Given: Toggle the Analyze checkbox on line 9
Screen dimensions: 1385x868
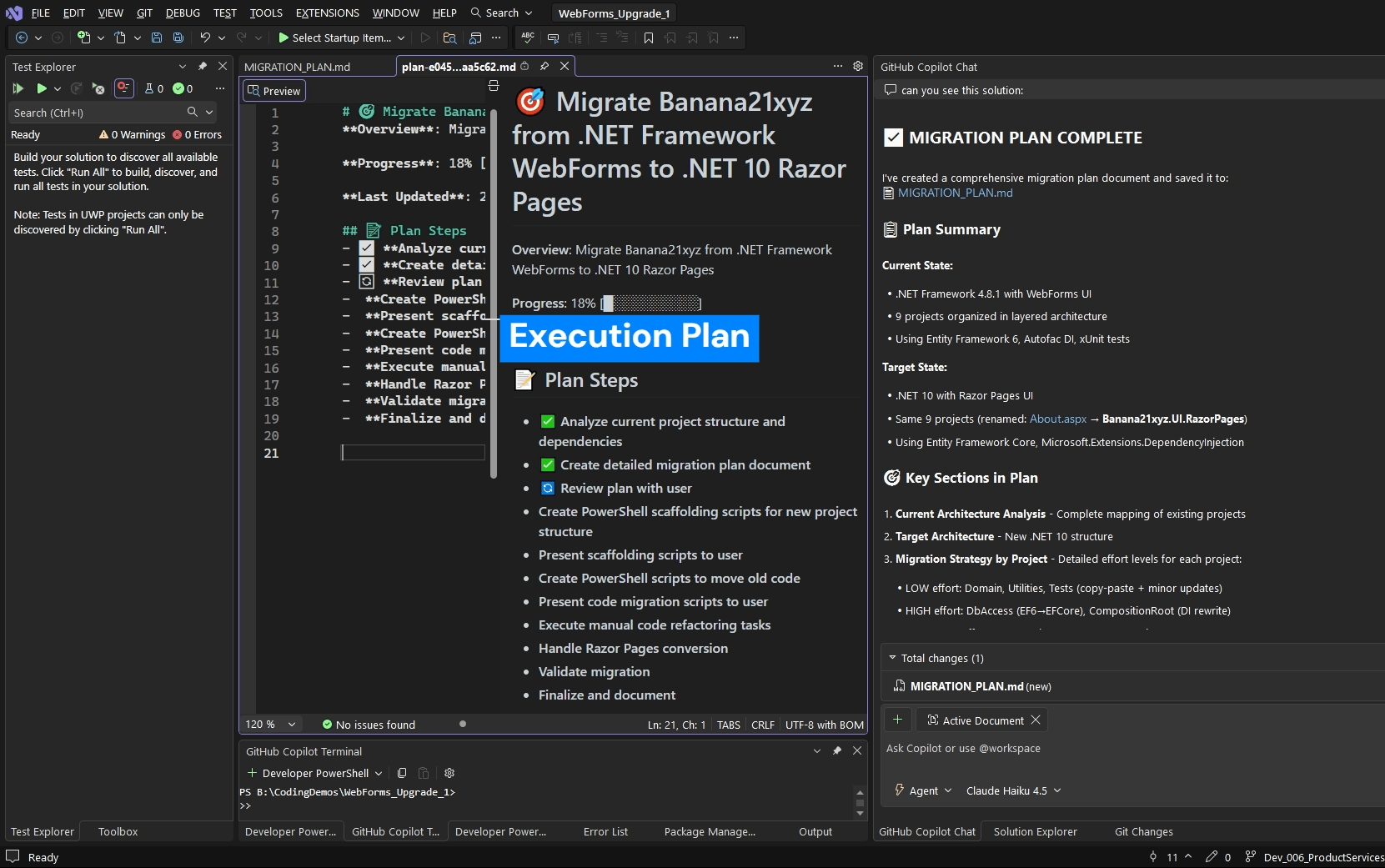Looking at the screenshot, I should [367, 248].
